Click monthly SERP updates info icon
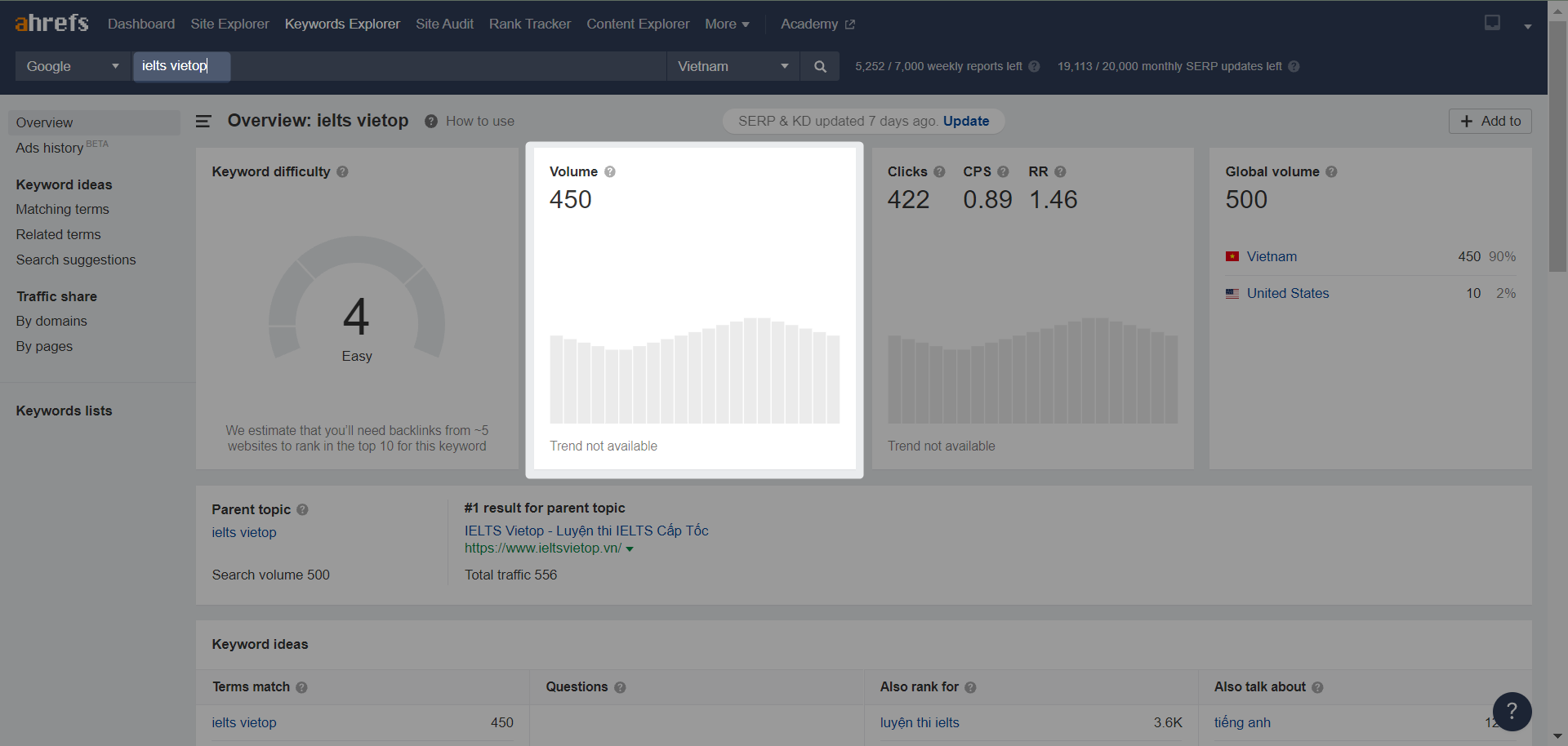Viewport: 1568px width, 746px height. click(x=1294, y=66)
